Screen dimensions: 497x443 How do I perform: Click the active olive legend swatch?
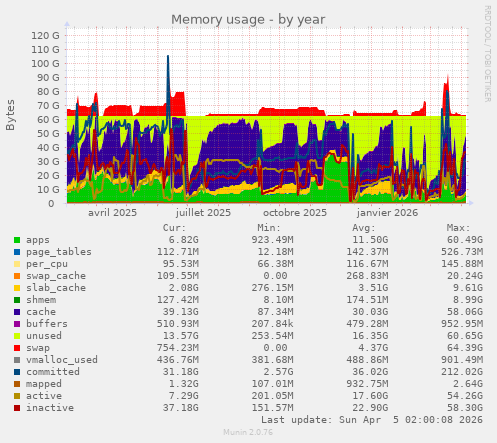(17, 396)
